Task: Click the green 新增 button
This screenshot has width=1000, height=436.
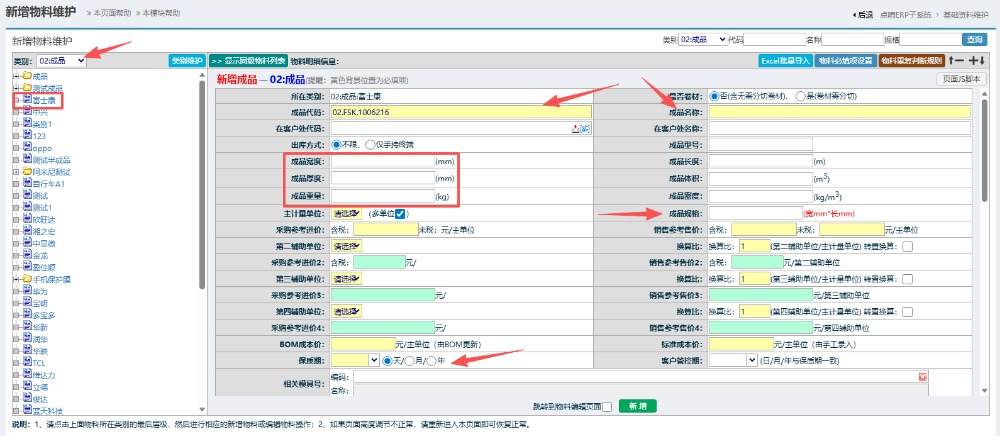Action: tap(637, 406)
